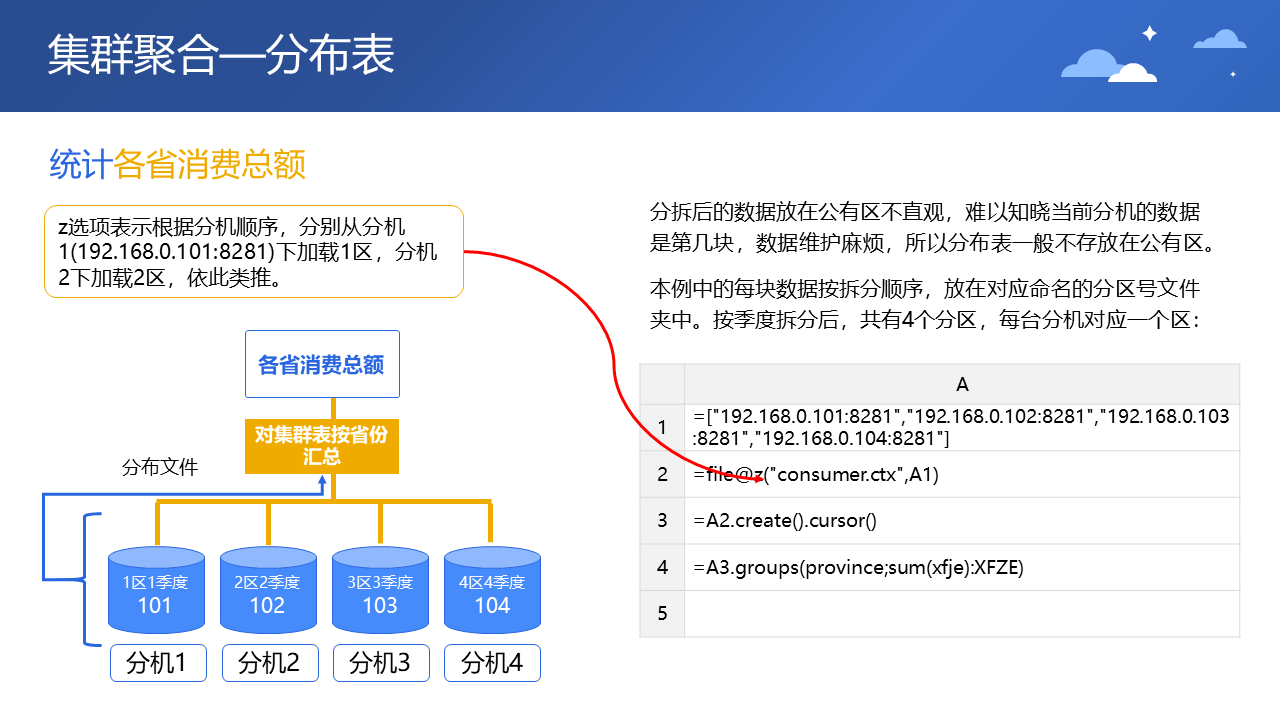Image resolution: width=1280 pixels, height=720 pixels.
Task: Select the A3.groups formula cell
Action: click(961, 568)
